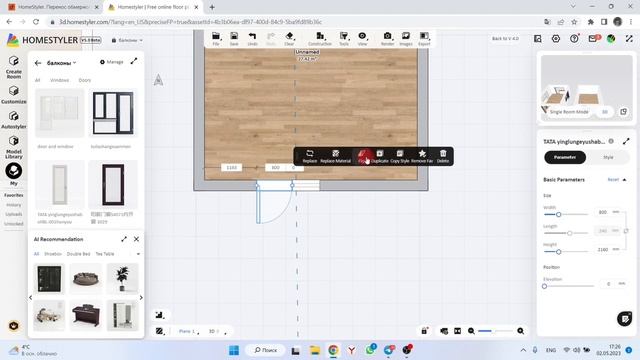Switch to the Style tab

tap(608, 157)
